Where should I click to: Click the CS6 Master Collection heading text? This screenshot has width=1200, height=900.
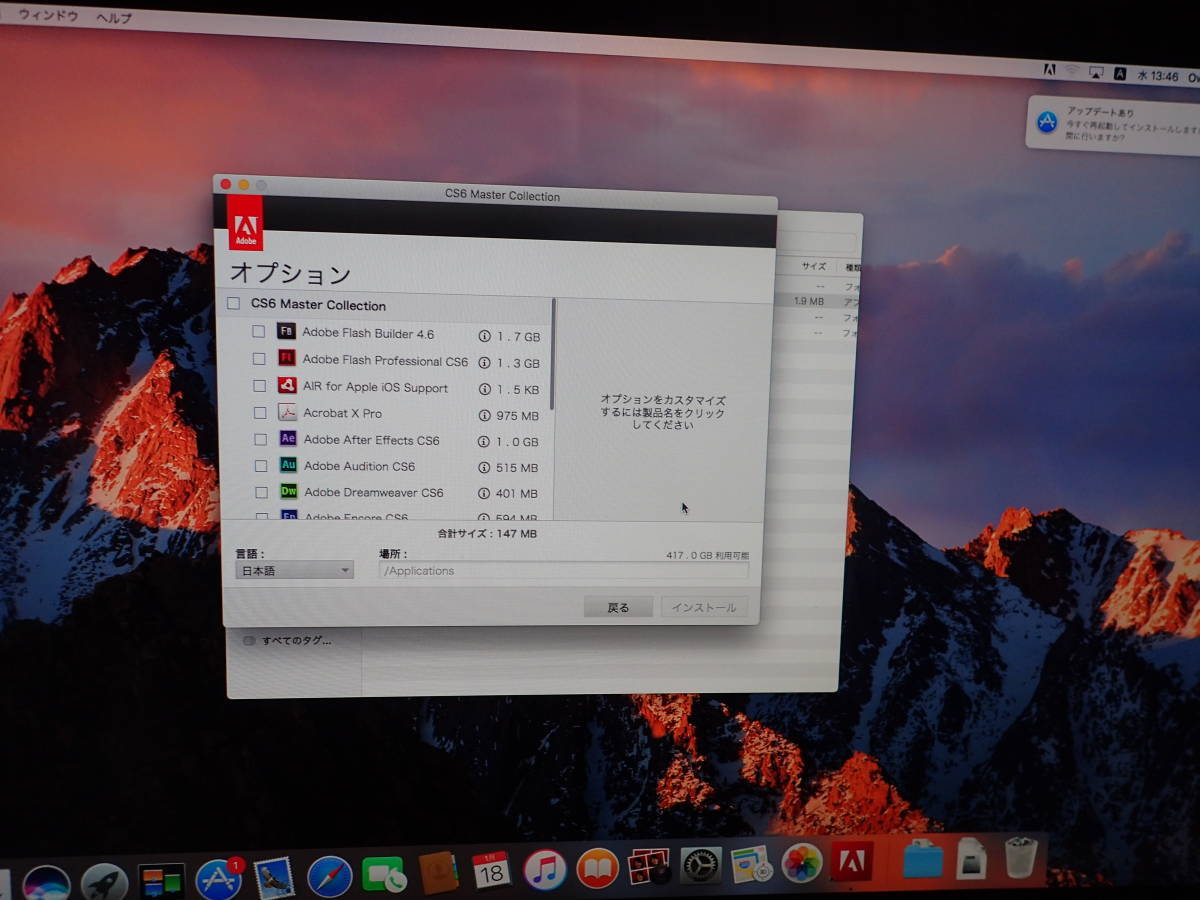tap(318, 305)
